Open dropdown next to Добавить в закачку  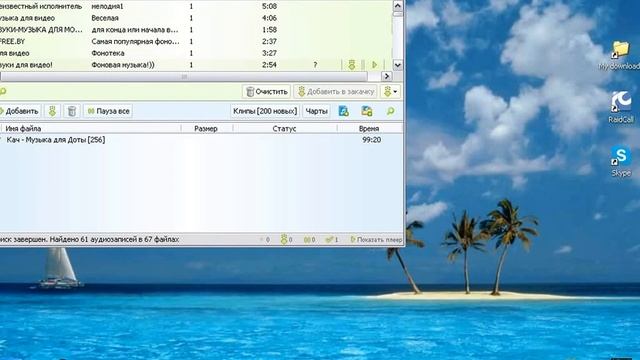click(x=390, y=91)
